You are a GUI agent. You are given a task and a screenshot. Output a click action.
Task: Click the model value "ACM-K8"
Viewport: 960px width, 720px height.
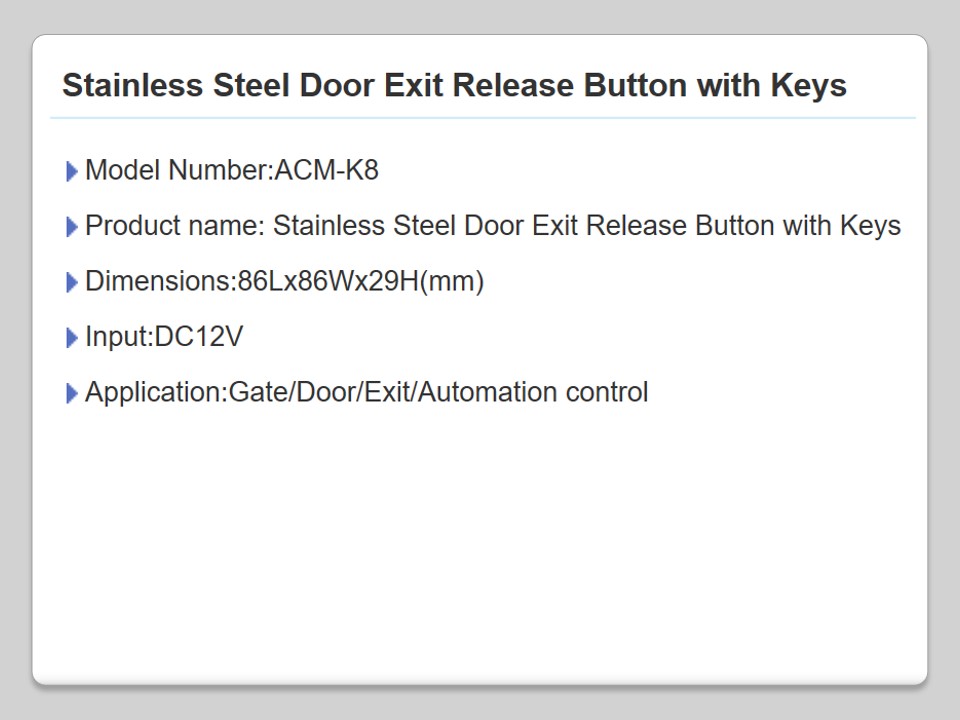pyautogui.click(x=327, y=171)
